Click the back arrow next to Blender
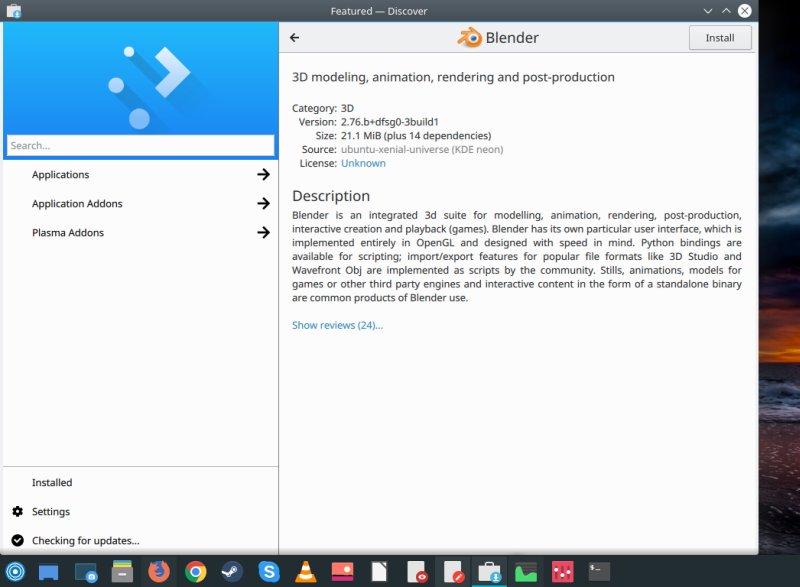Image resolution: width=800 pixels, height=587 pixels. (294, 38)
